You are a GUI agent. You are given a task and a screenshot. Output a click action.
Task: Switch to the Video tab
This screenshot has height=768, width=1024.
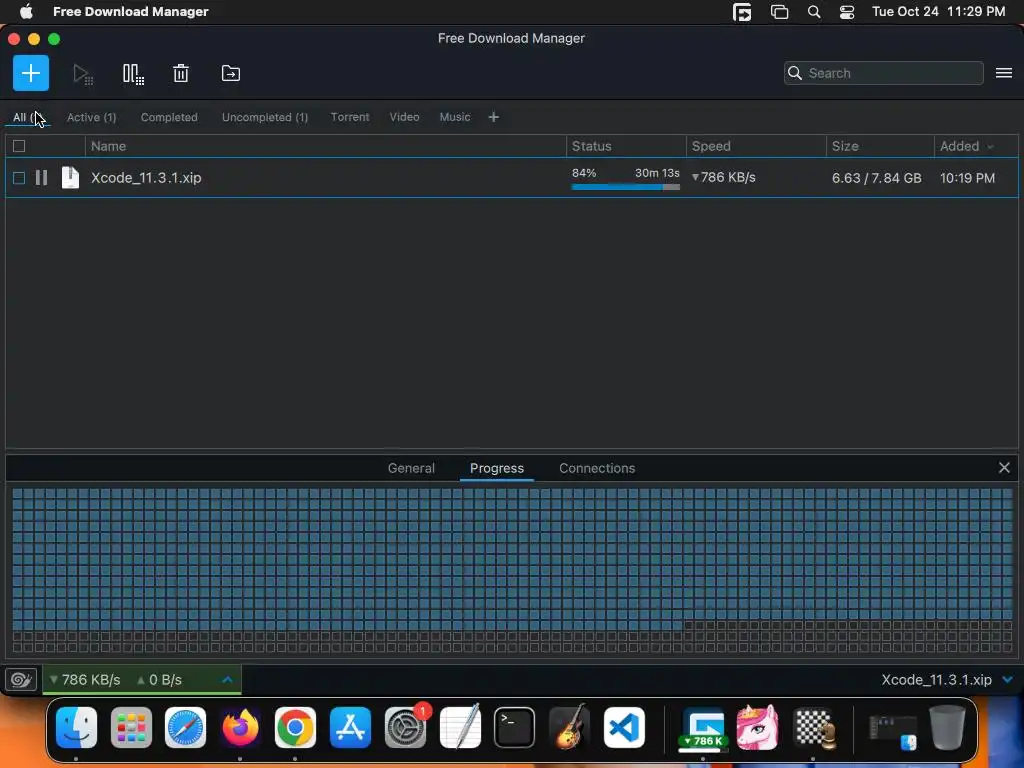[404, 117]
